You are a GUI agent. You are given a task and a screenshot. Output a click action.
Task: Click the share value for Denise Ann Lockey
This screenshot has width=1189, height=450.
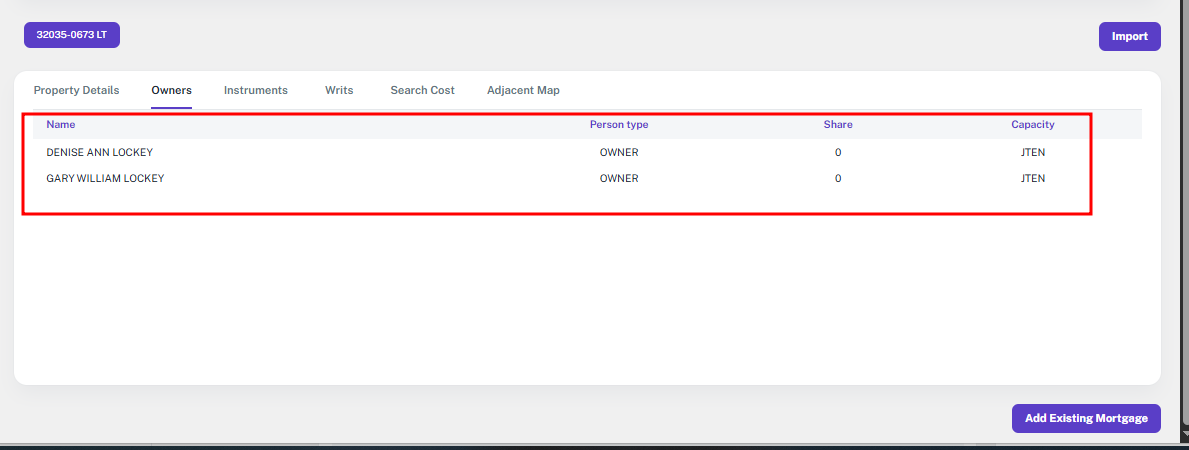tap(838, 152)
